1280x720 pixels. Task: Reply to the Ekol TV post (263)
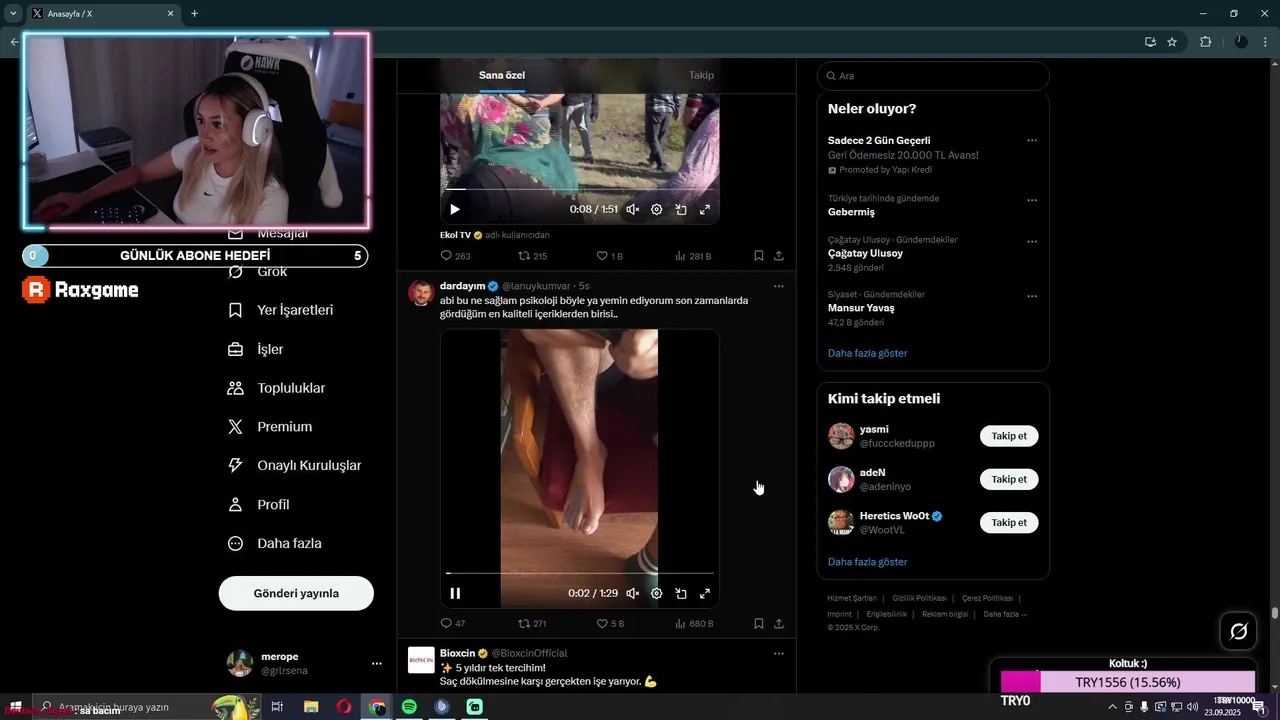click(x=455, y=256)
